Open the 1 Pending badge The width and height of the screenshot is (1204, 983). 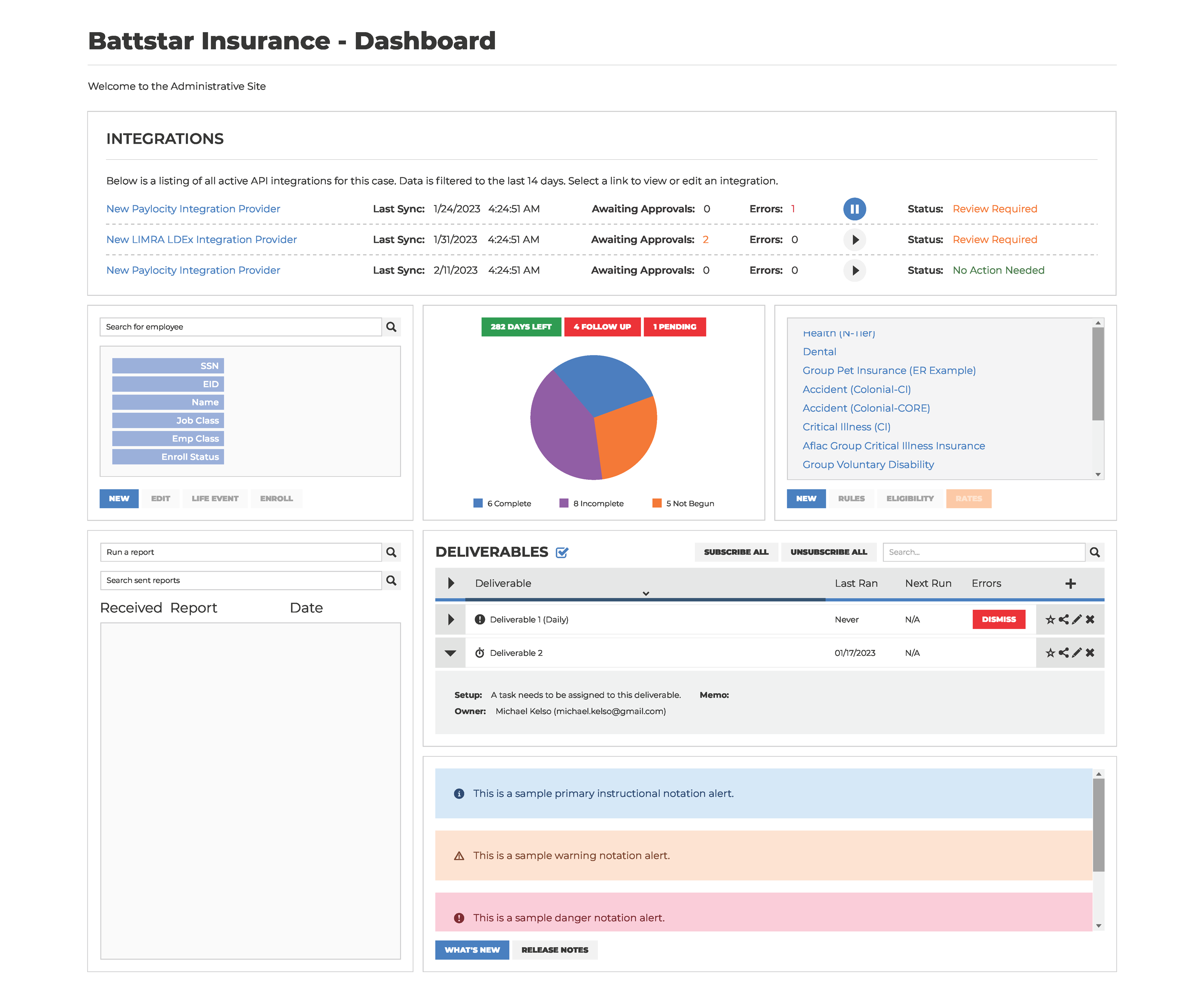tap(675, 327)
